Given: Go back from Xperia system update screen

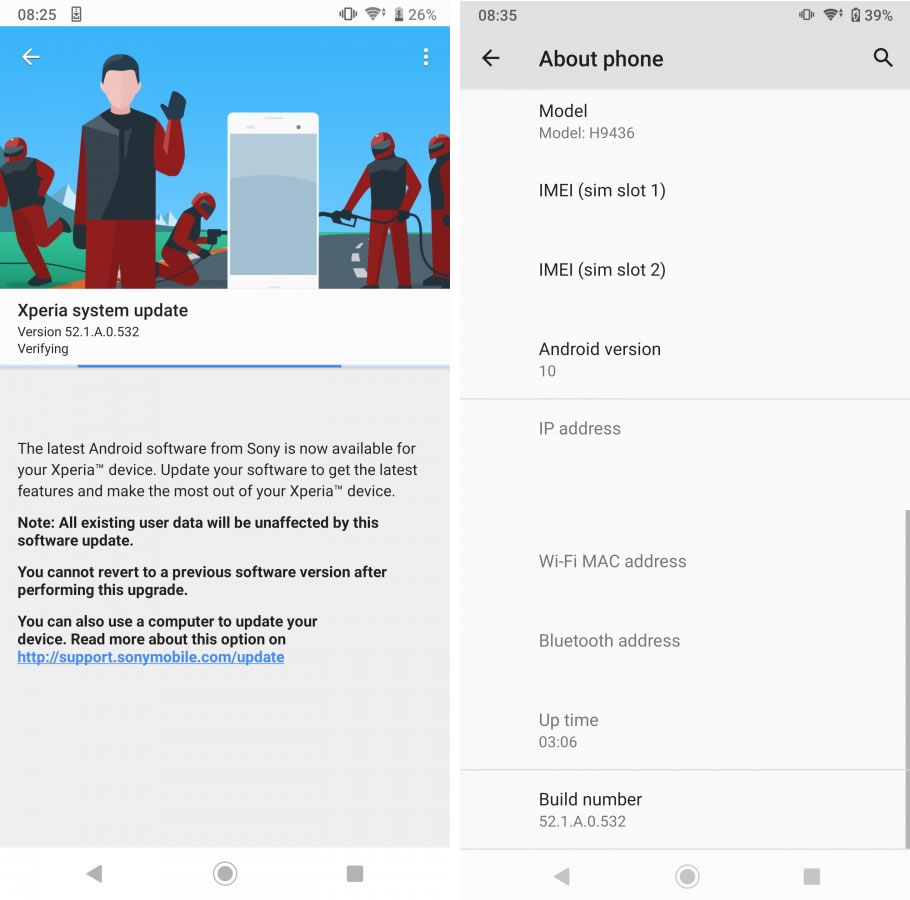Looking at the screenshot, I should click(x=31, y=57).
